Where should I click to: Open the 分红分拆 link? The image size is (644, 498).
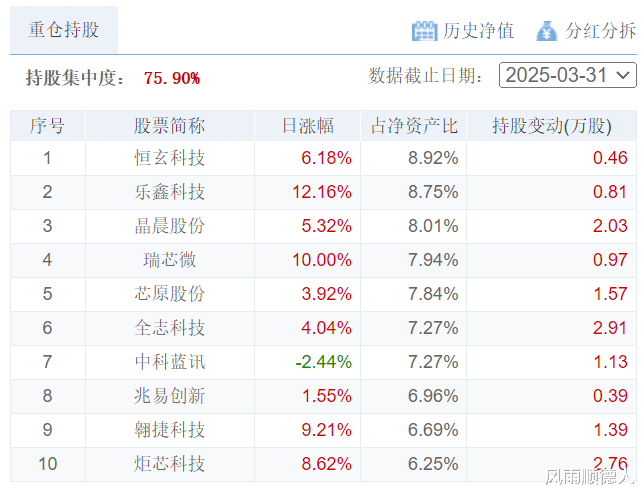(600, 31)
